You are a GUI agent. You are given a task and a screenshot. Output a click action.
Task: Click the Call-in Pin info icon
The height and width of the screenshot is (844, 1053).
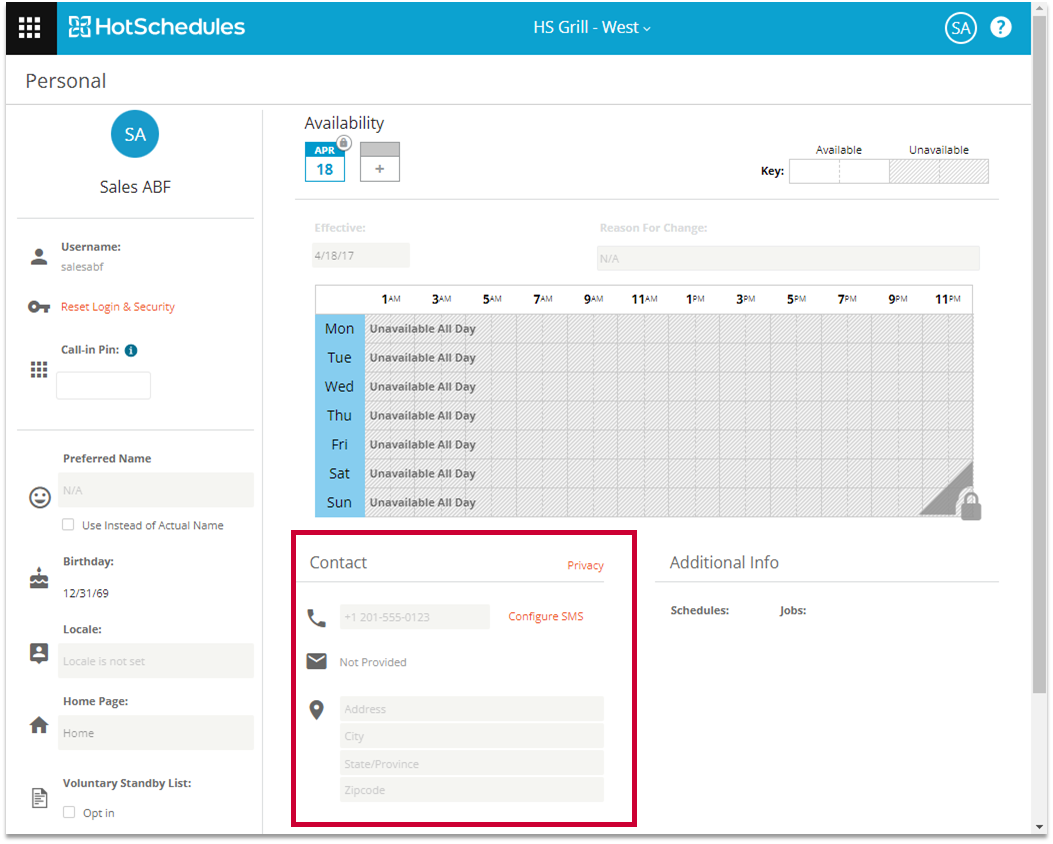click(131, 351)
